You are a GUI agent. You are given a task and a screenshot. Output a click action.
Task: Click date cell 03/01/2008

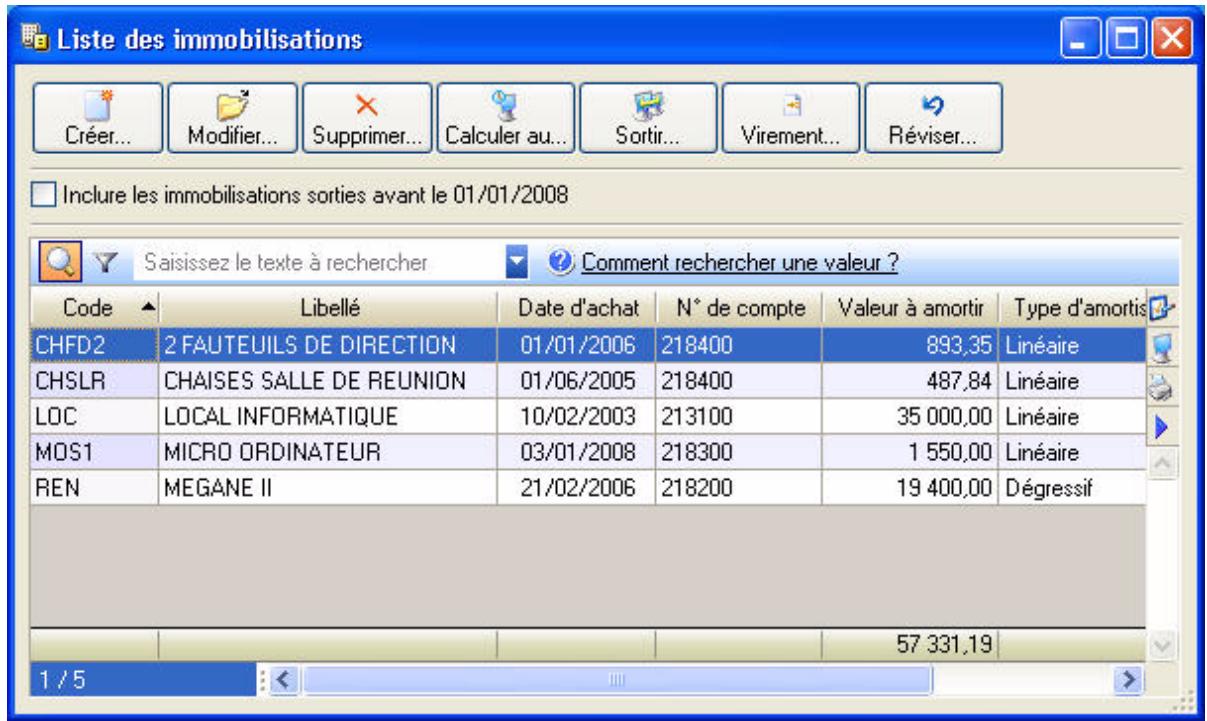(576, 452)
